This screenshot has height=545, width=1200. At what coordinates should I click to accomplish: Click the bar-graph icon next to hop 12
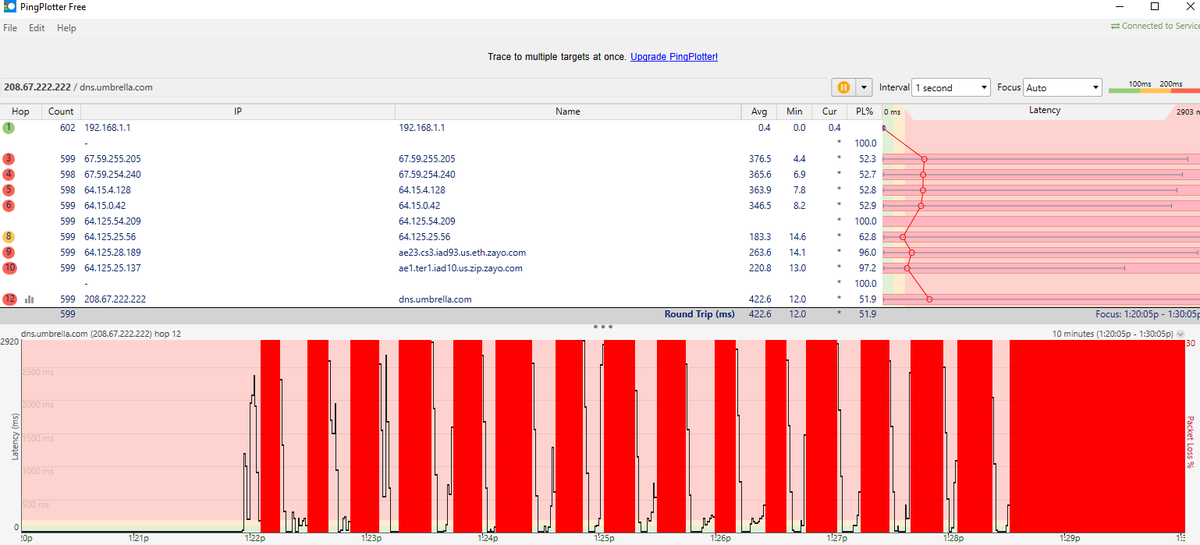pos(29,299)
